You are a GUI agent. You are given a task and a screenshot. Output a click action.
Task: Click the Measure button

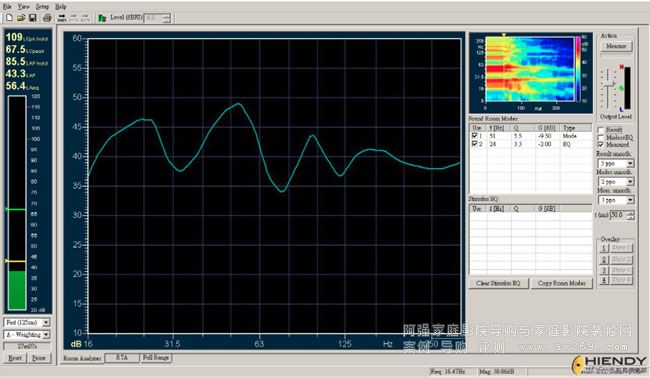[x=616, y=46]
